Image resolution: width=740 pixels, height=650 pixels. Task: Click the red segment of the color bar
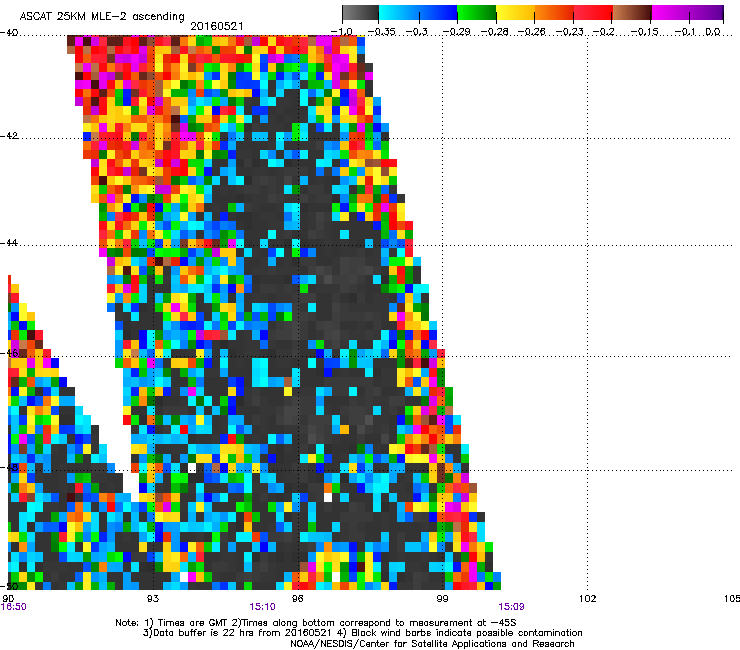[593, 13]
